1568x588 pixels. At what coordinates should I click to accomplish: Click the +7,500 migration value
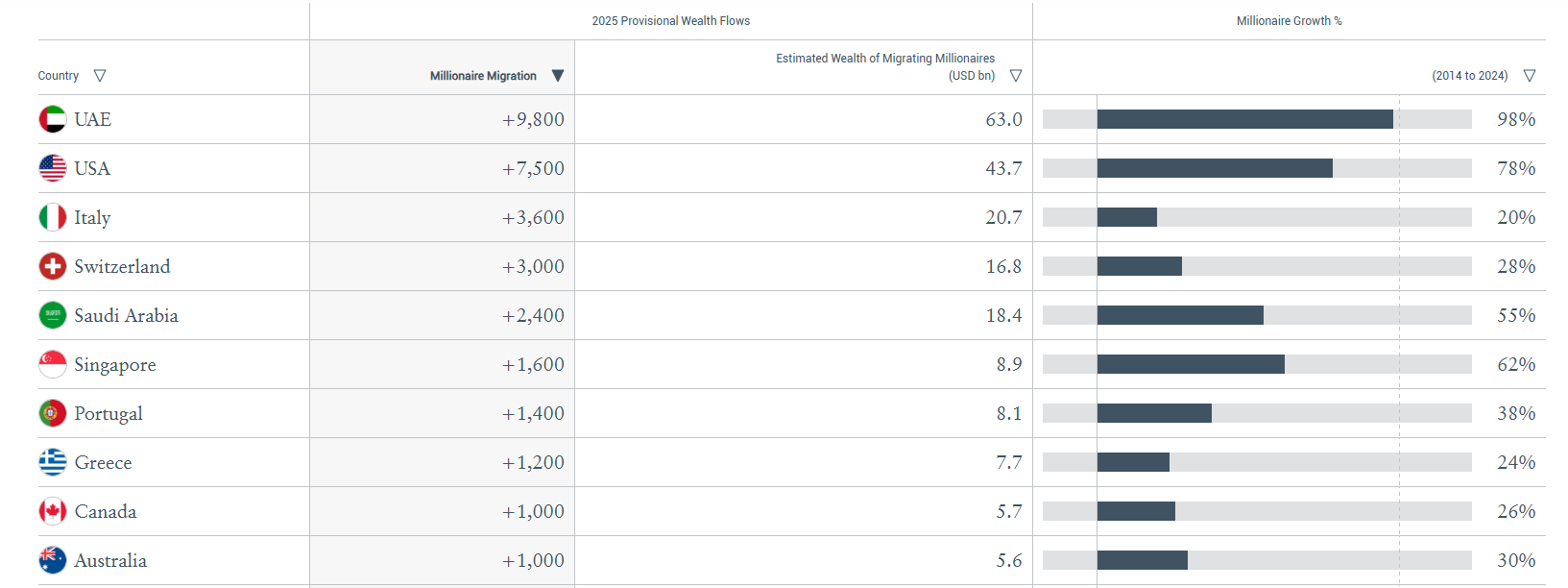[x=533, y=168]
